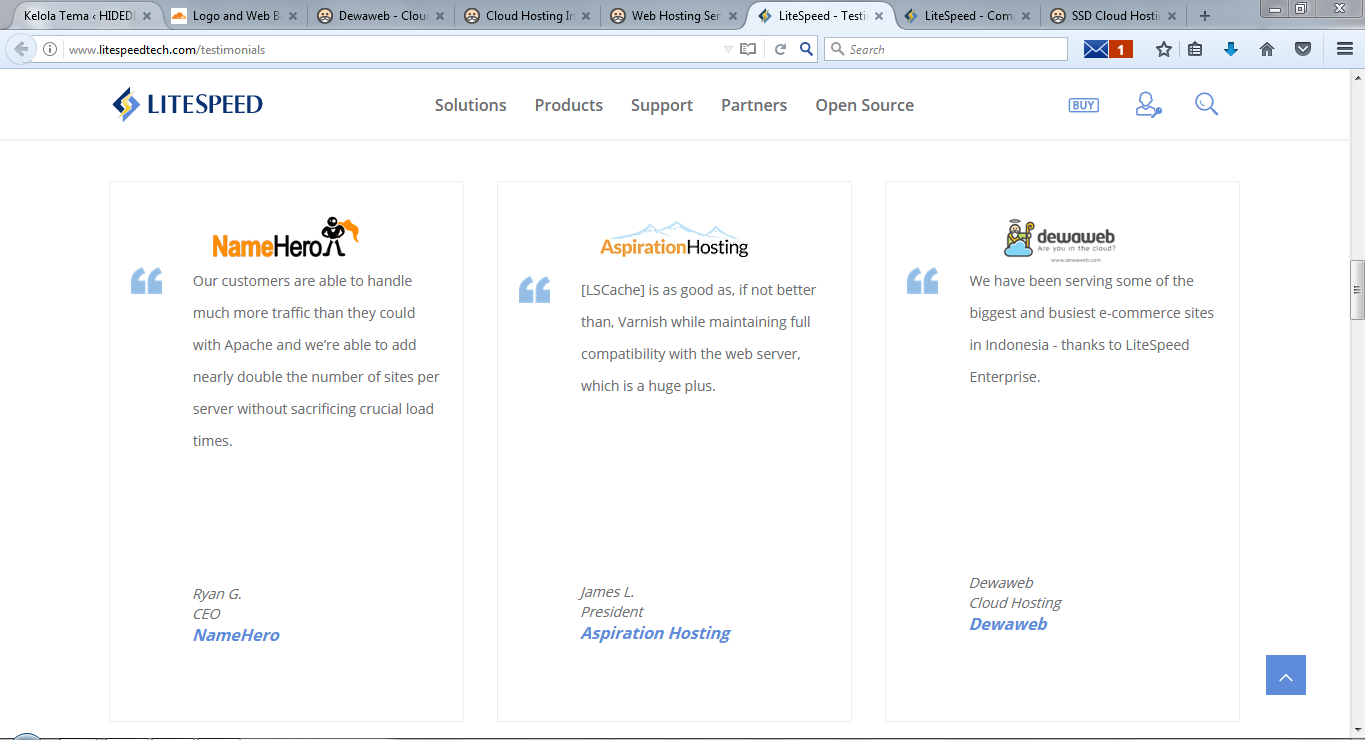The height and width of the screenshot is (740, 1365).
Task: Open the Partners menu
Action: pyautogui.click(x=754, y=105)
